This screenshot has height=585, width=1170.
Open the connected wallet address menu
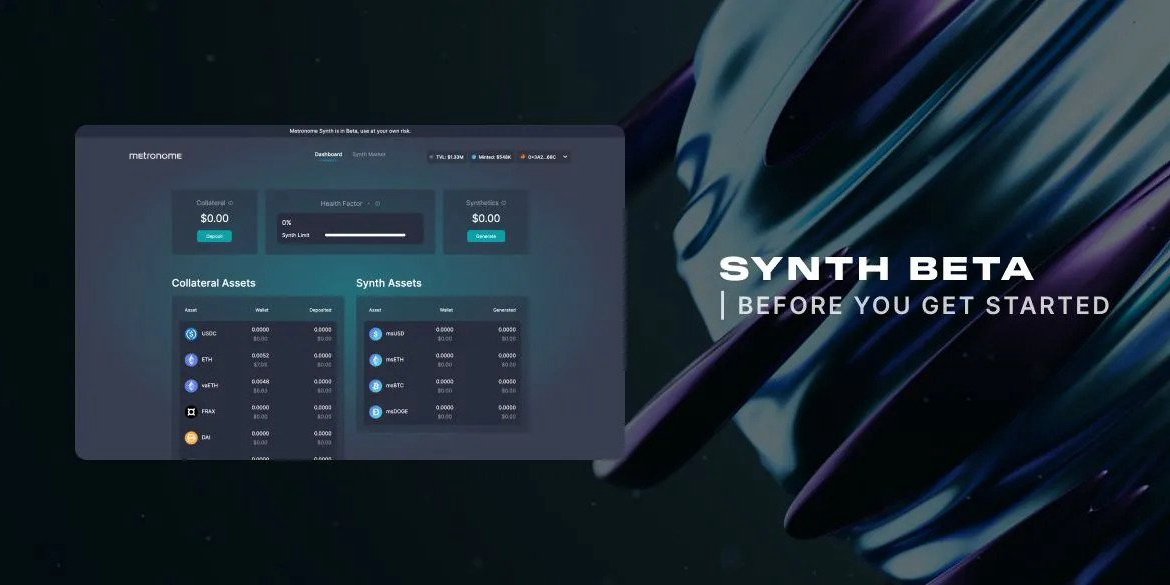538,157
